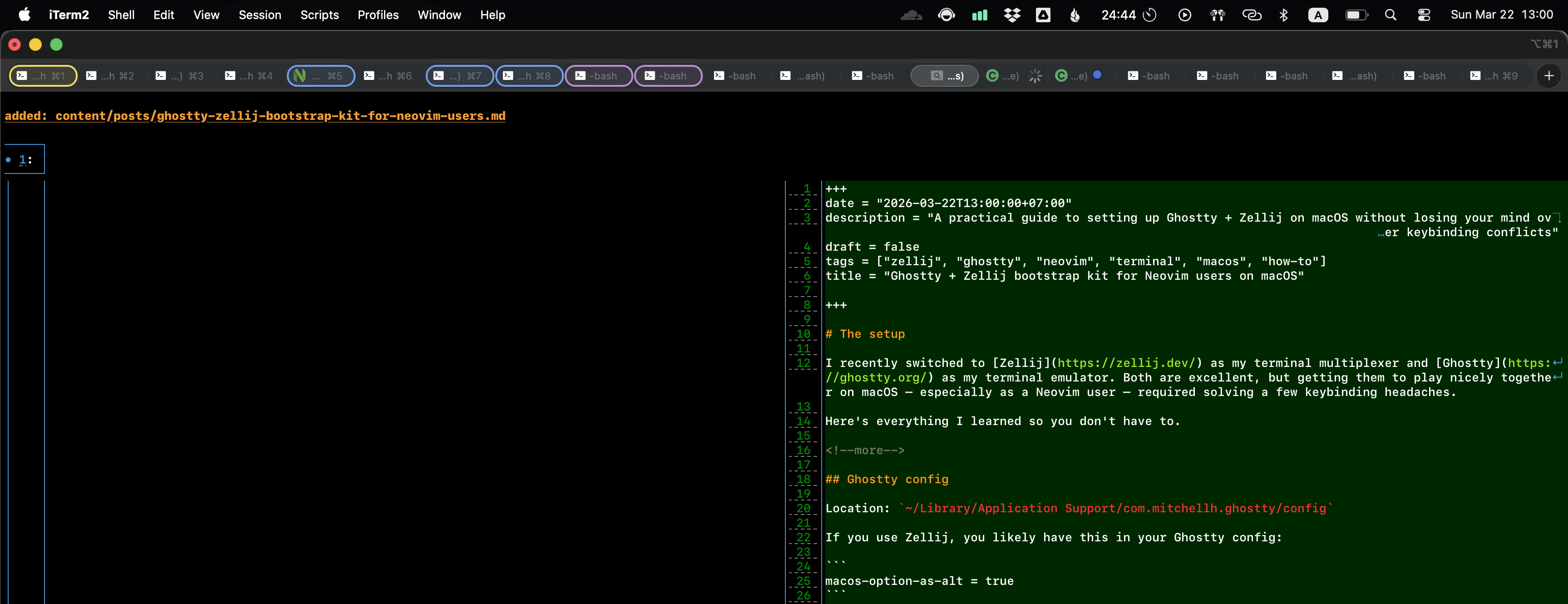Click the ⌘8 highlighted terminal tab

529,75
